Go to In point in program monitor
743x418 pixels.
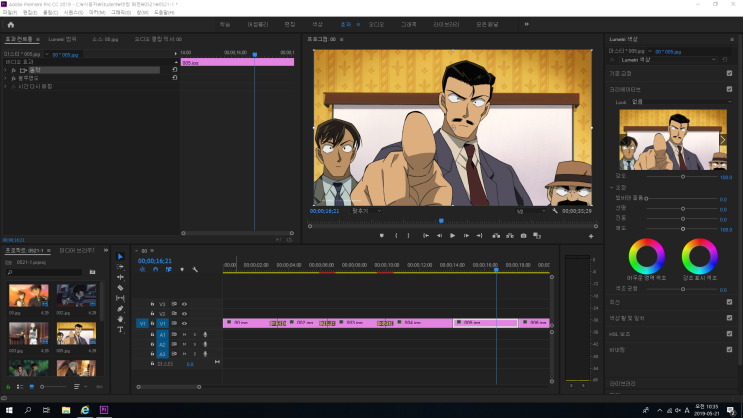coord(426,236)
